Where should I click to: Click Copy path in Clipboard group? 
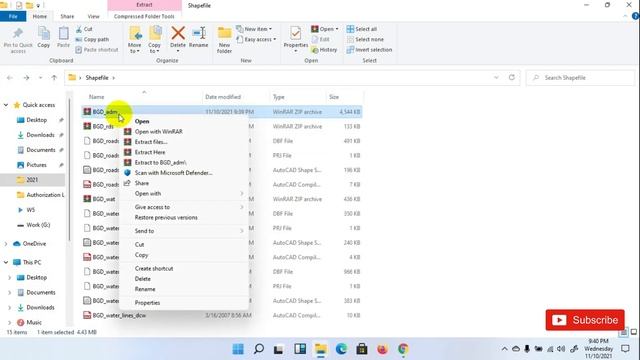[x=92, y=39]
